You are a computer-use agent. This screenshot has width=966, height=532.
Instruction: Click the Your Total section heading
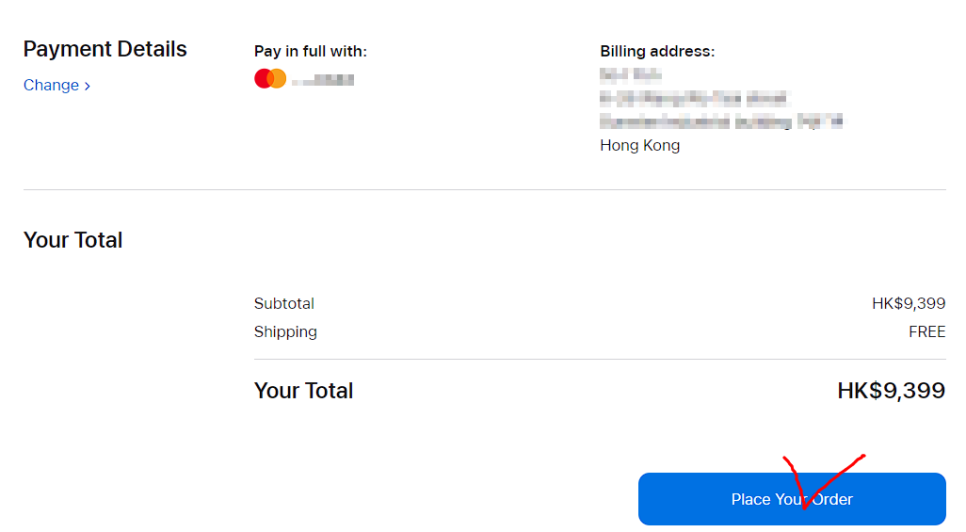(73, 240)
